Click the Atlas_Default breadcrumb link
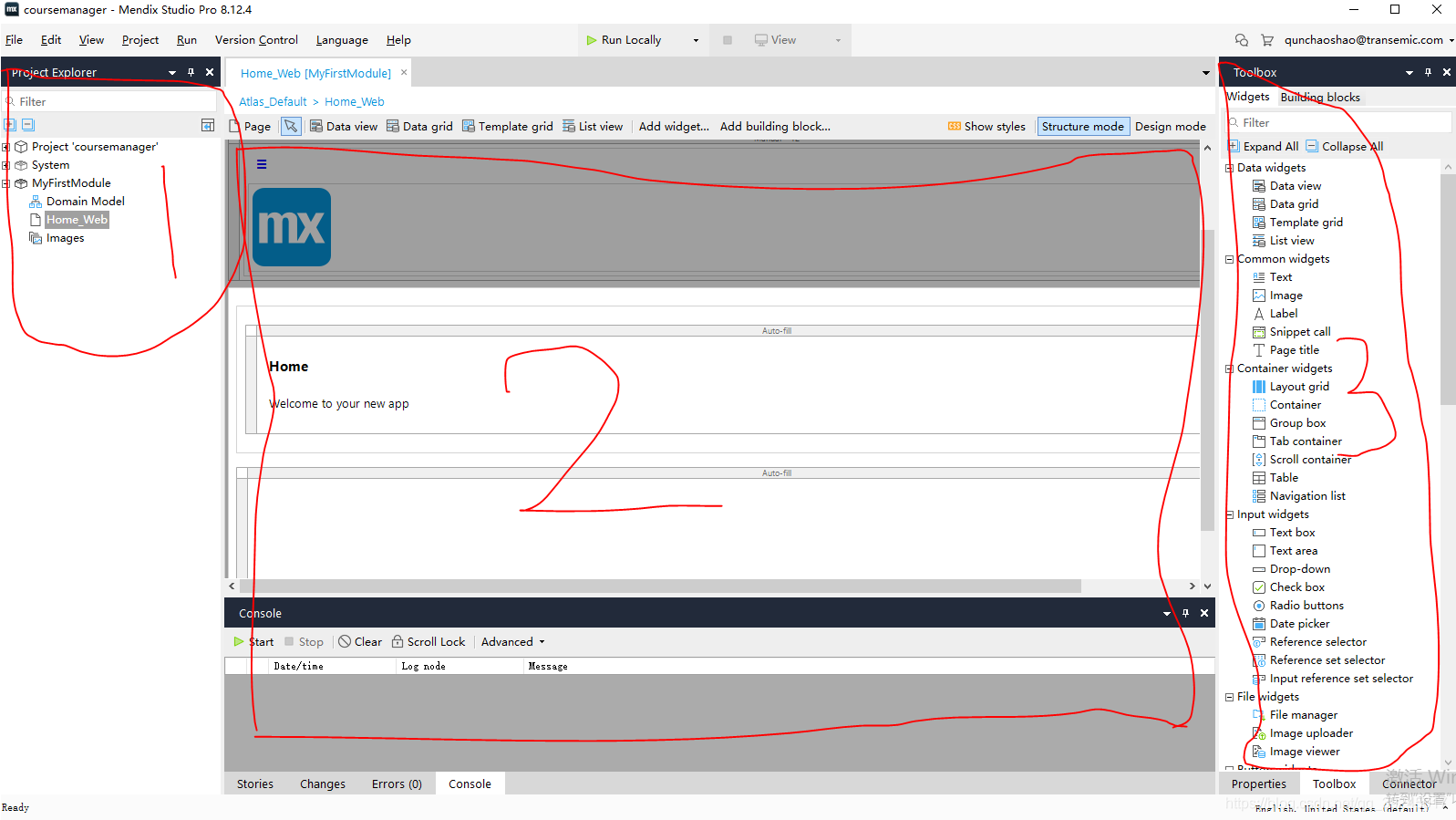The image size is (1456, 820). click(x=273, y=102)
